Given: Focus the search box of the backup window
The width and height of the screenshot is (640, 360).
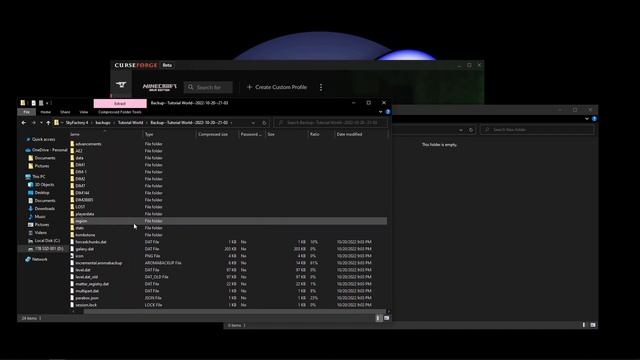Looking at the screenshot, I should [331, 122].
